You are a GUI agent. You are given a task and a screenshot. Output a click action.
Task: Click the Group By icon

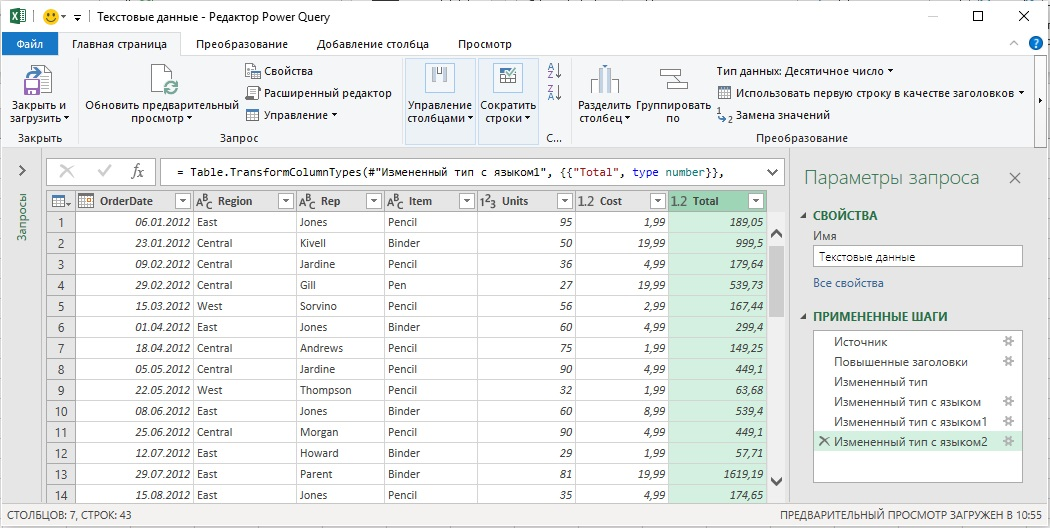(x=673, y=80)
